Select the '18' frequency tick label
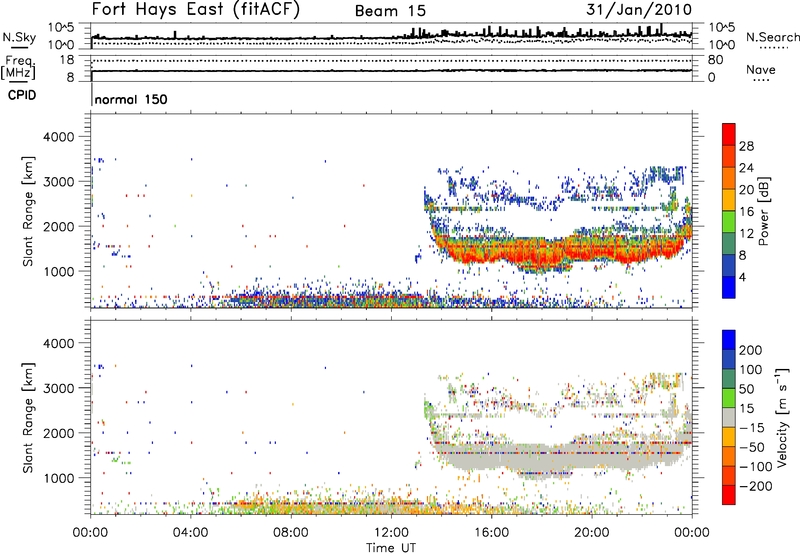Screen dimensions: 800x554 pos(67,60)
